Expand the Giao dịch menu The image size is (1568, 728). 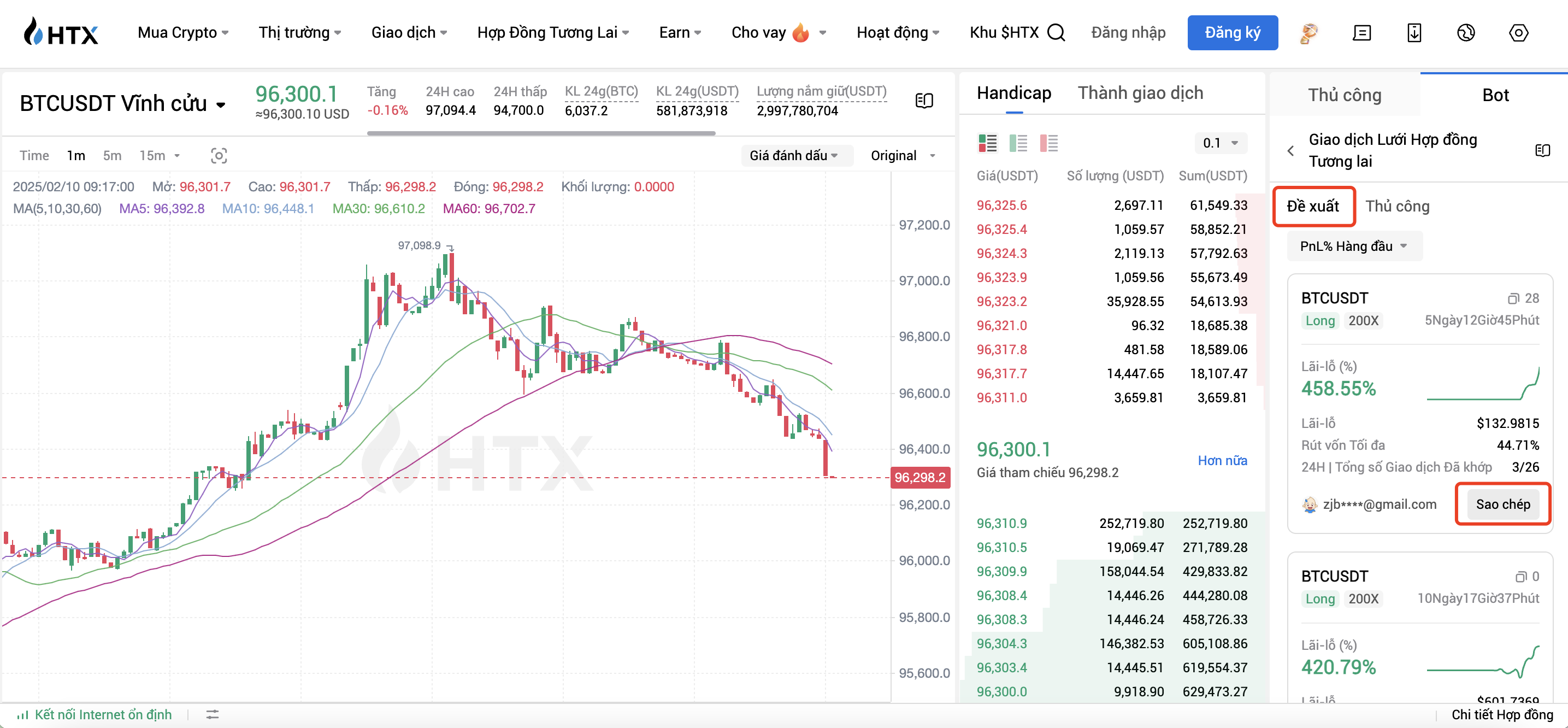point(409,32)
